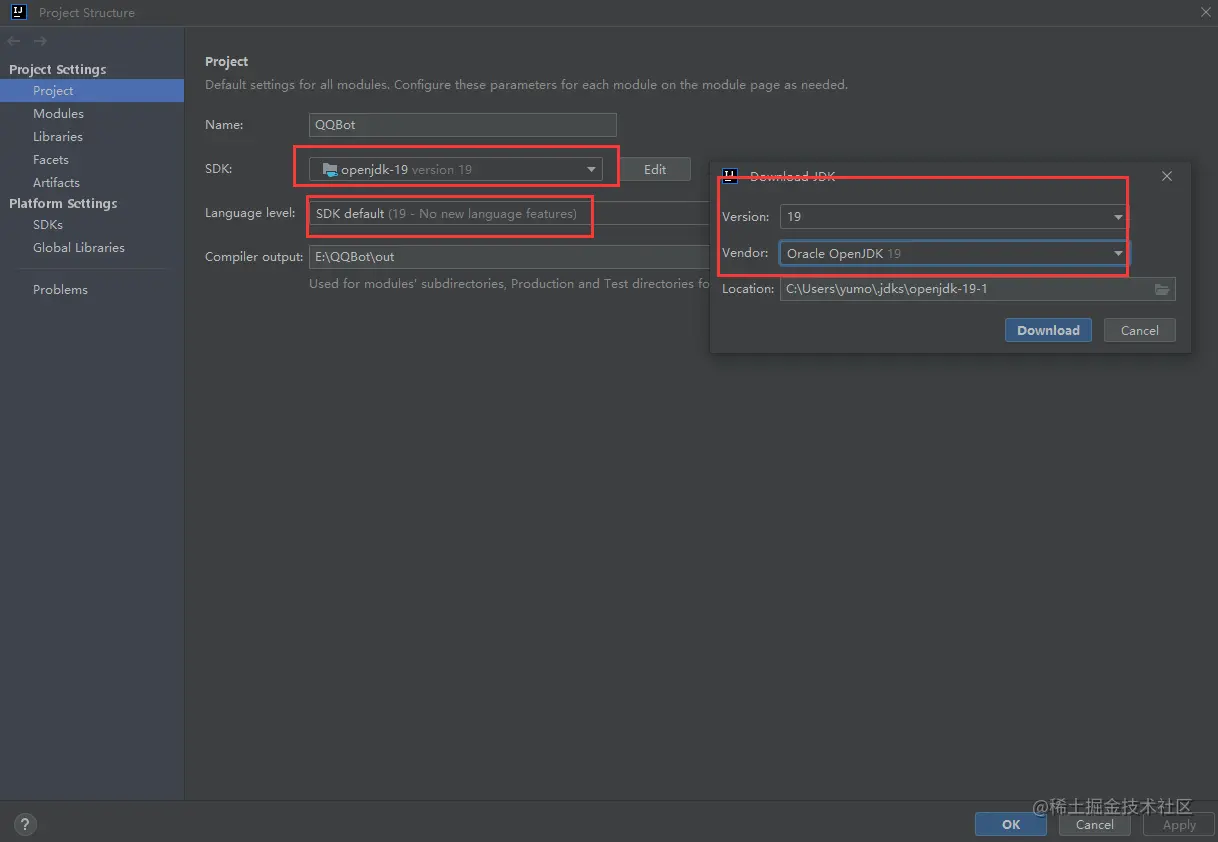Click OK in Project Structure
This screenshot has width=1218, height=842.
tap(1011, 825)
